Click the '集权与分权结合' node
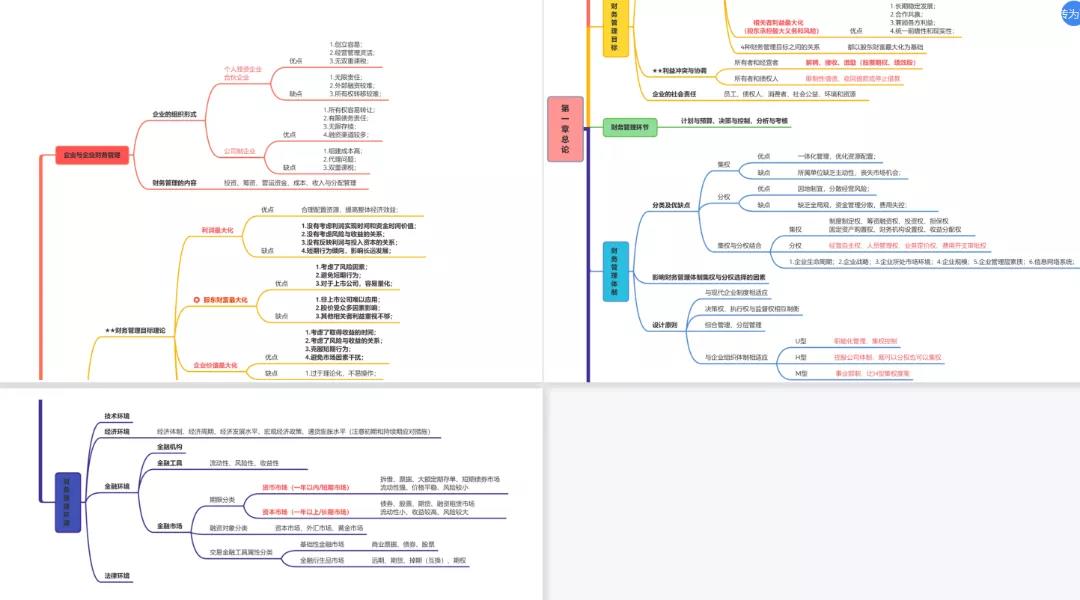Image resolution: width=1080 pixels, height=600 pixels. [x=739, y=246]
